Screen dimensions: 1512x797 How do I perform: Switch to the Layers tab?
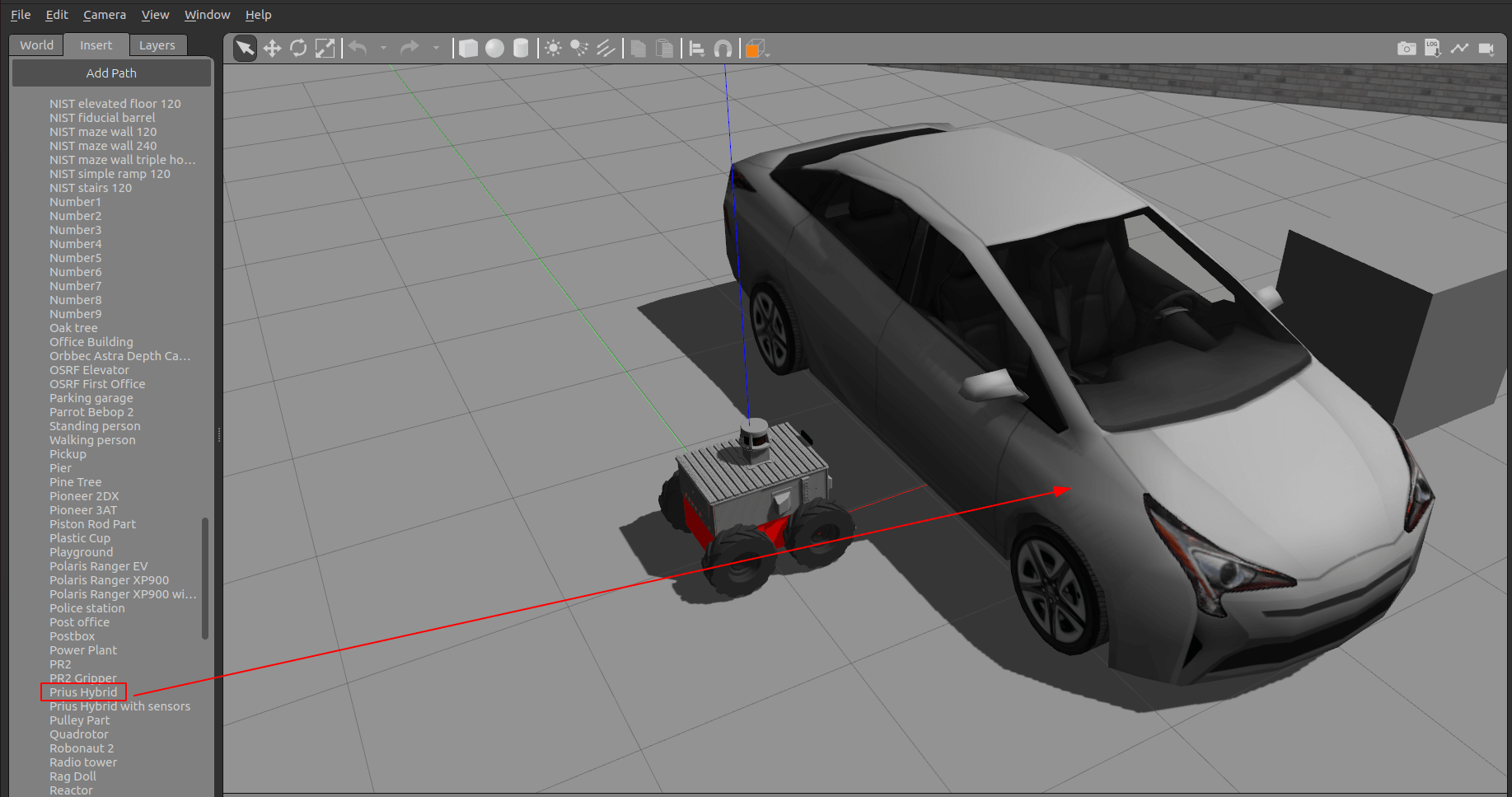[x=157, y=45]
